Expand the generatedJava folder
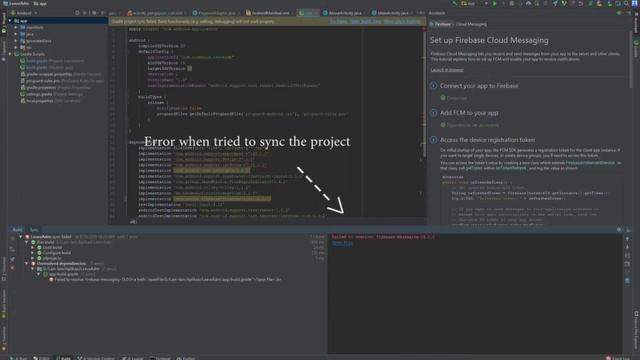This screenshot has width=640, height=360. (16, 41)
